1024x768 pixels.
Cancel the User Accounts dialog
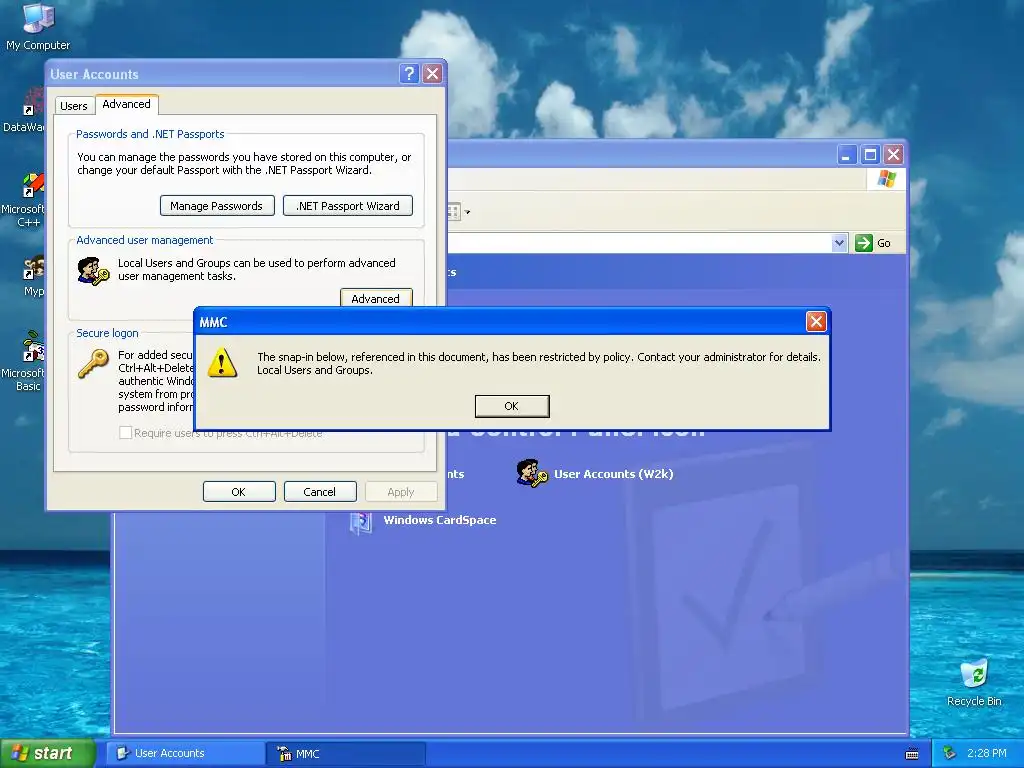click(x=320, y=492)
